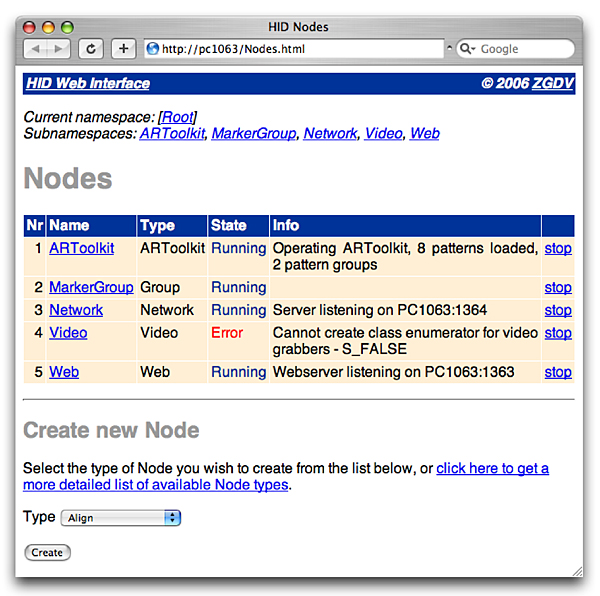Viewport: 600px width, 596px height.
Task: Open the Network subnamespace link
Action: [330, 134]
